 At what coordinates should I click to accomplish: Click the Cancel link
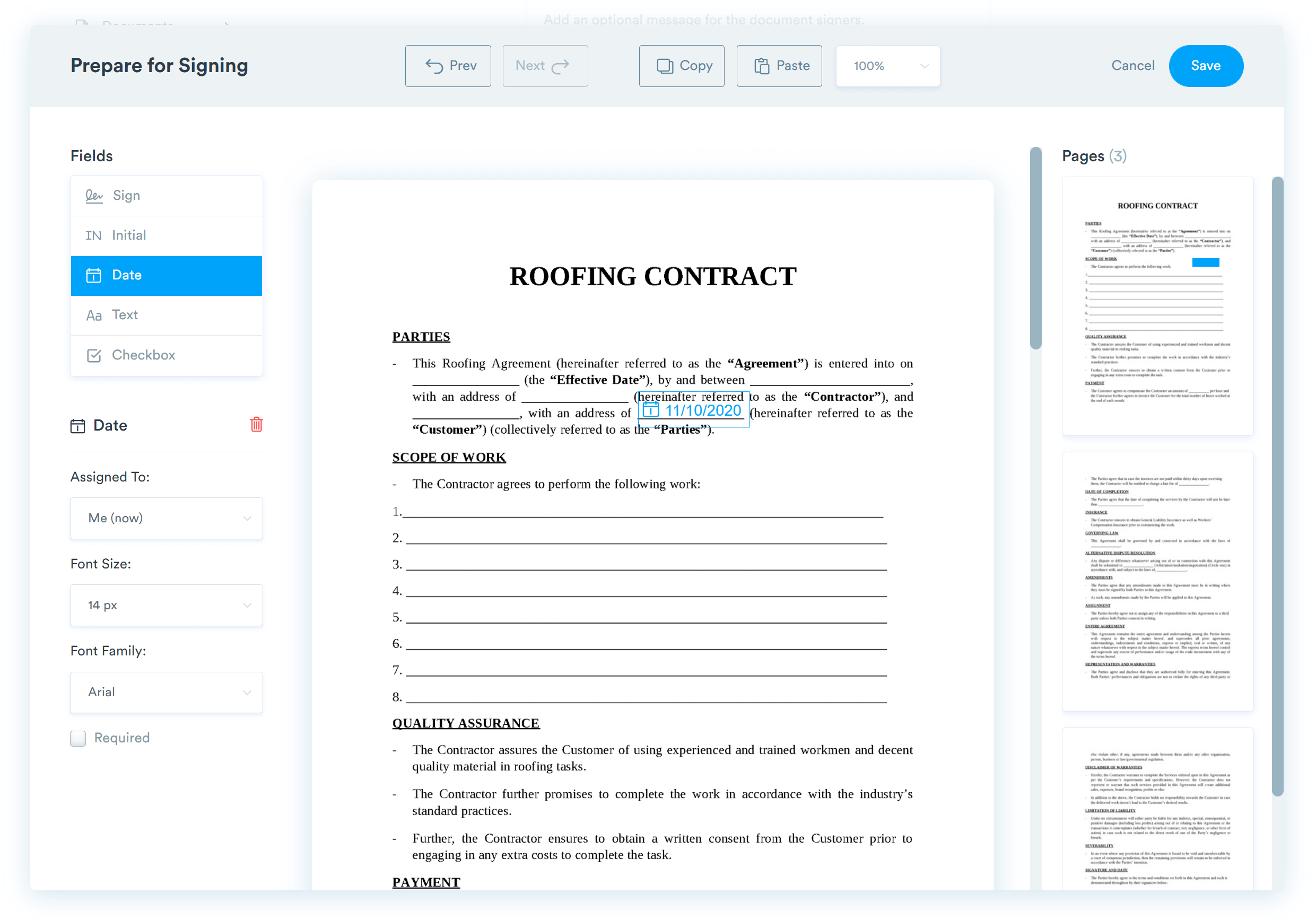[x=1132, y=66]
